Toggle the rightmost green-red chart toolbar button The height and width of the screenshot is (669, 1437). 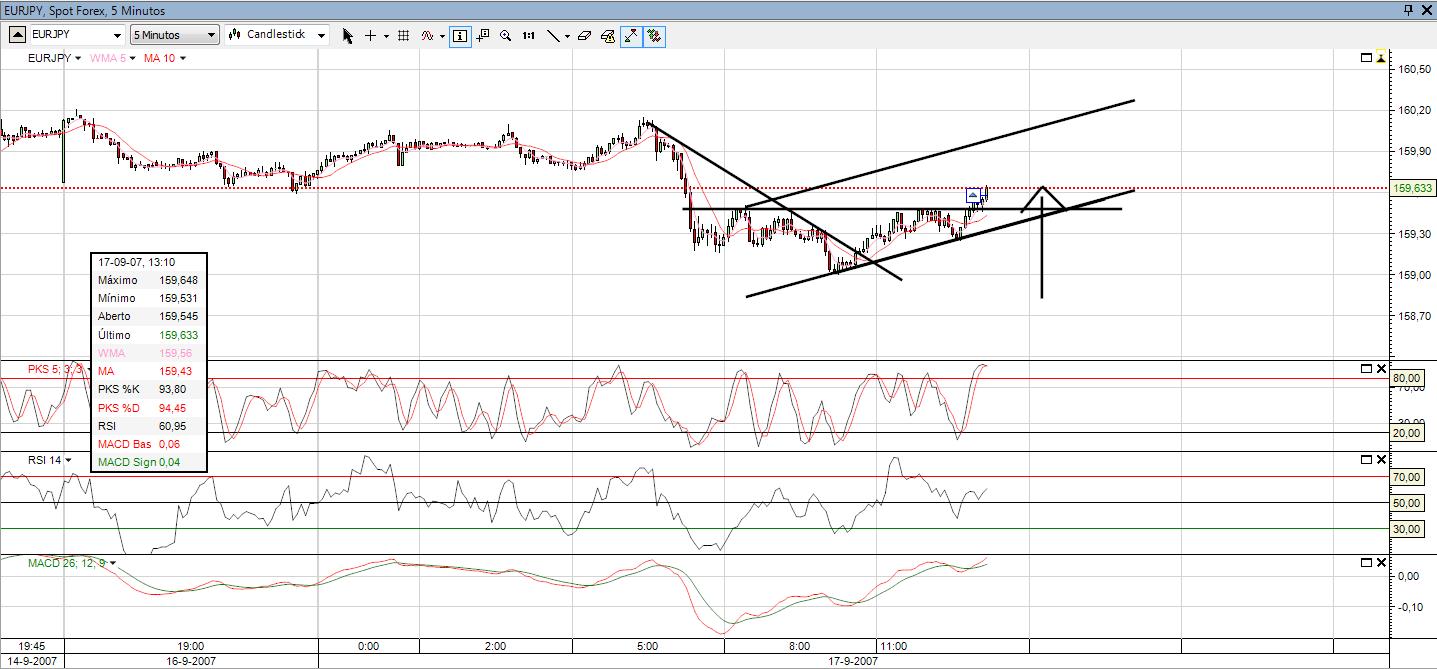click(654, 35)
